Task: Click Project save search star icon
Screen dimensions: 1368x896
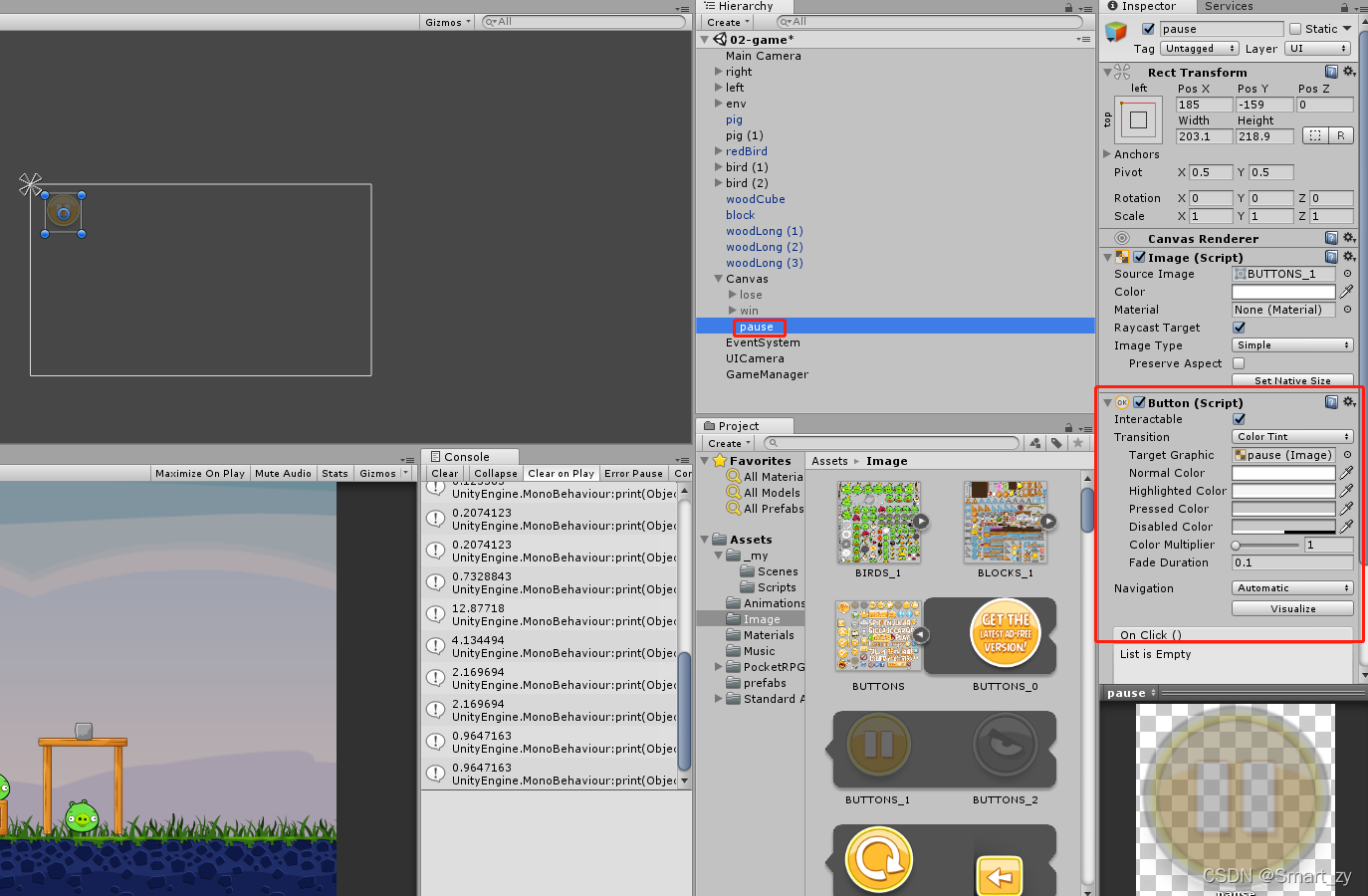Action: (x=1078, y=443)
